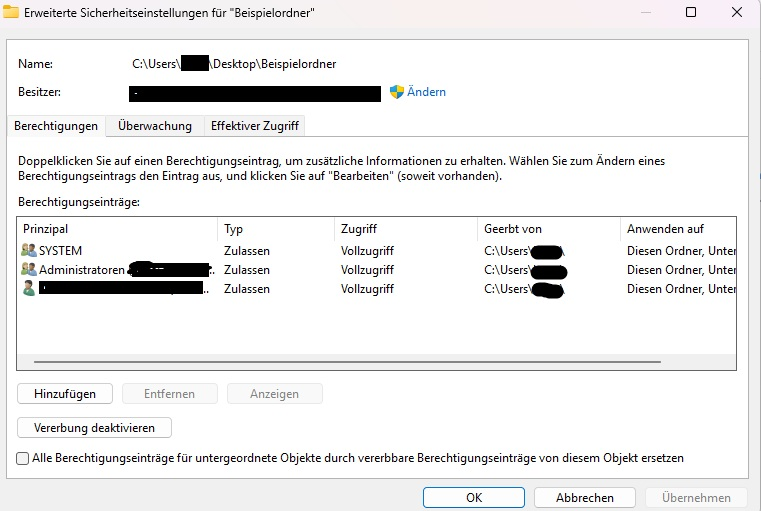Click the Entfernen button
This screenshot has width=761, height=511.
pyautogui.click(x=169, y=394)
